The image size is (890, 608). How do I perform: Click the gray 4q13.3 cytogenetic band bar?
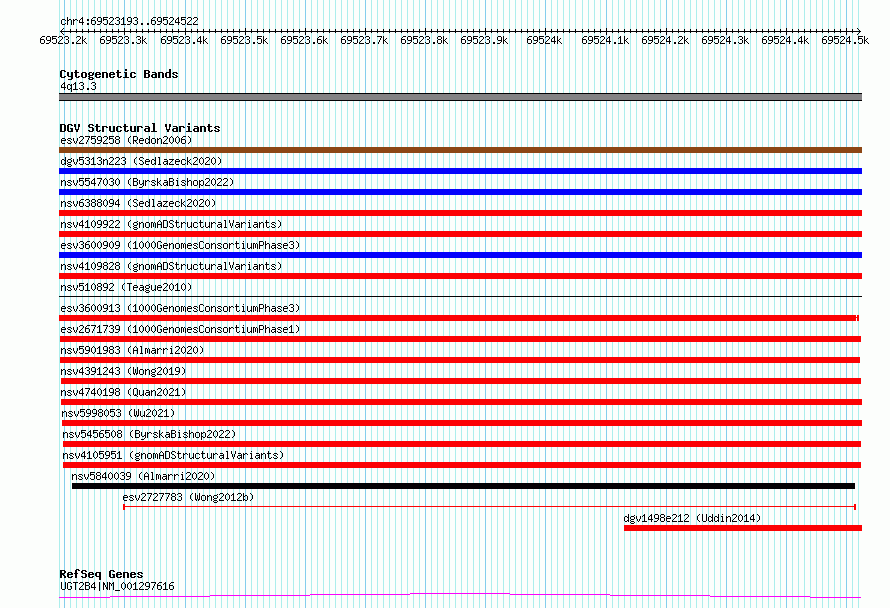coord(460,97)
